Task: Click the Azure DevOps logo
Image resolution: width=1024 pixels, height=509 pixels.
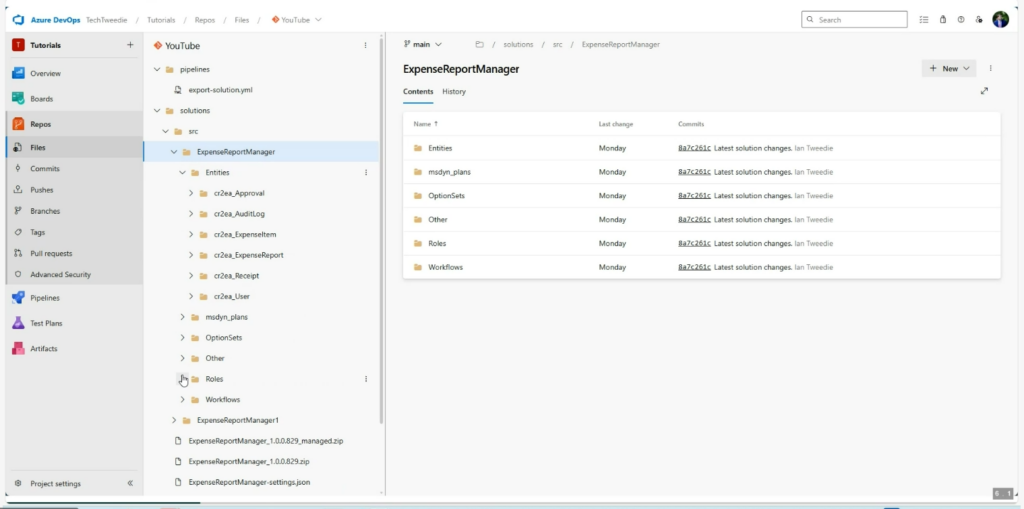Action: 18,19
